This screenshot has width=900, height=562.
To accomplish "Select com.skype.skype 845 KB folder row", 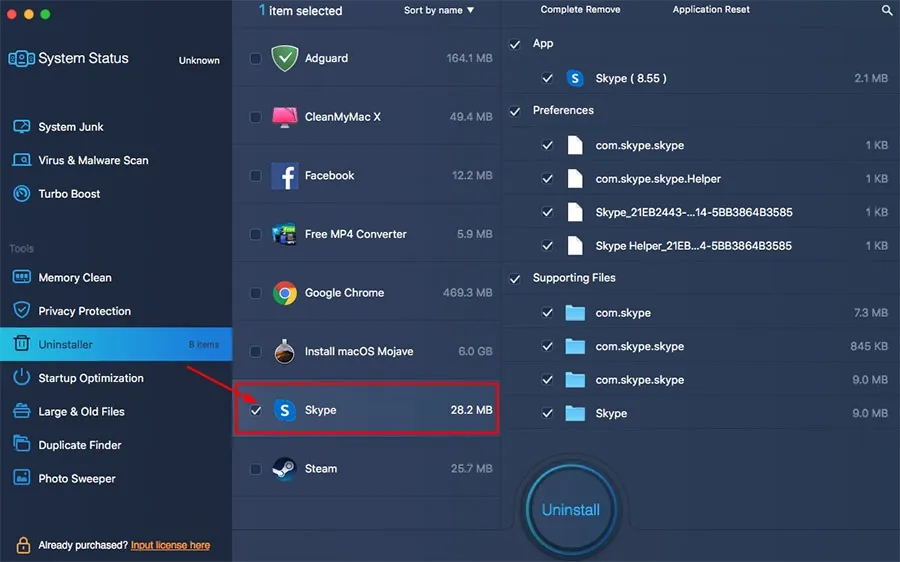I will [702, 346].
